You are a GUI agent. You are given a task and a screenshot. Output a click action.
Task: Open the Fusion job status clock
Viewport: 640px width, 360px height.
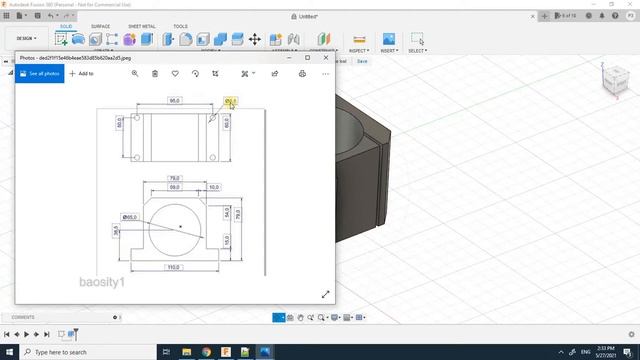pyautogui.click(x=589, y=16)
